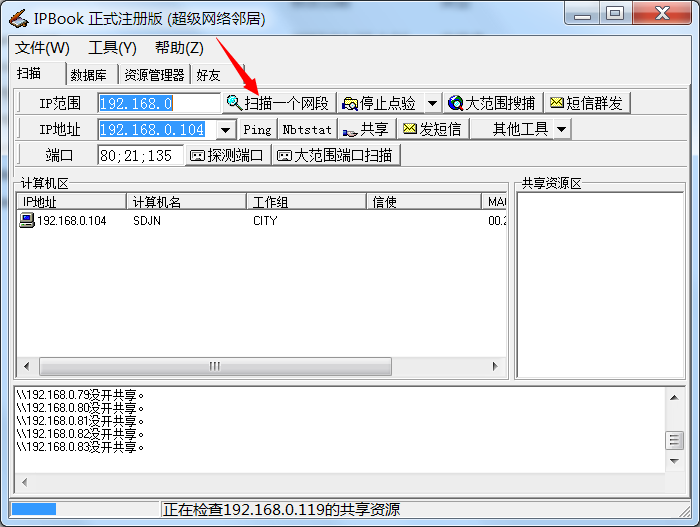Click the envelope icon on 短信群发
700x527 pixels.
557,103
